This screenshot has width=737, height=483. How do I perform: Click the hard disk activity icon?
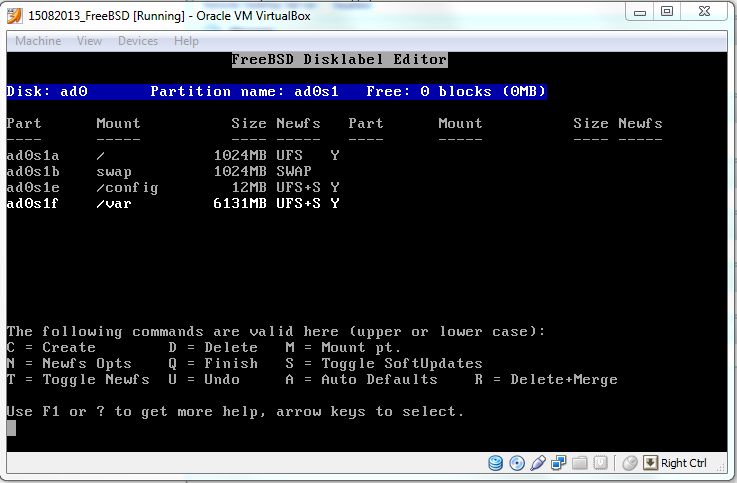pos(496,463)
